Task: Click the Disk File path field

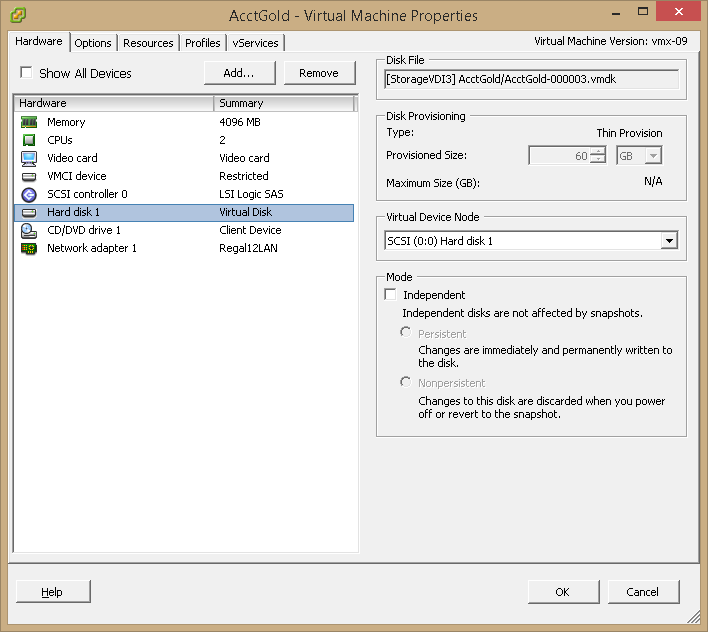Action: click(532, 79)
